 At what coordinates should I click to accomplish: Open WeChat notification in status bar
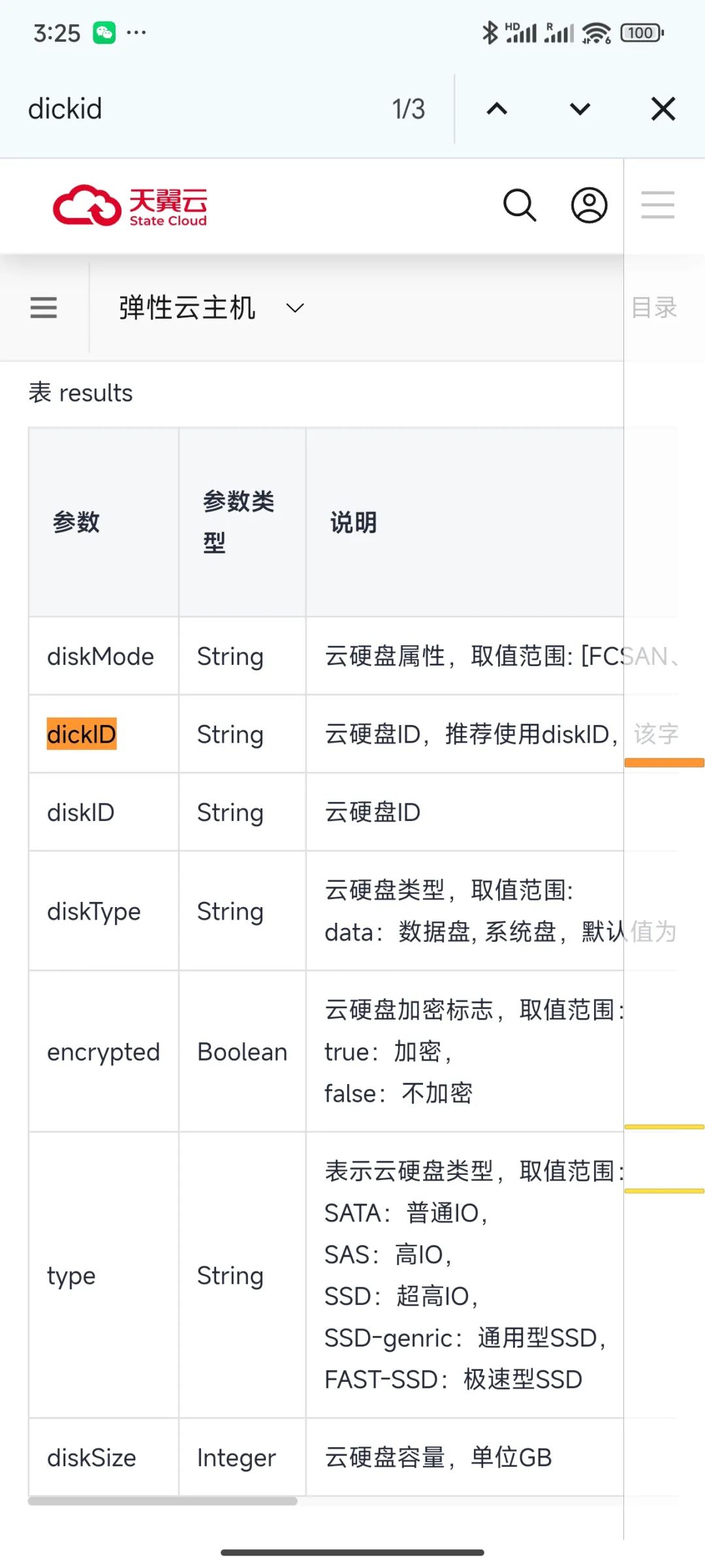click(104, 33)
